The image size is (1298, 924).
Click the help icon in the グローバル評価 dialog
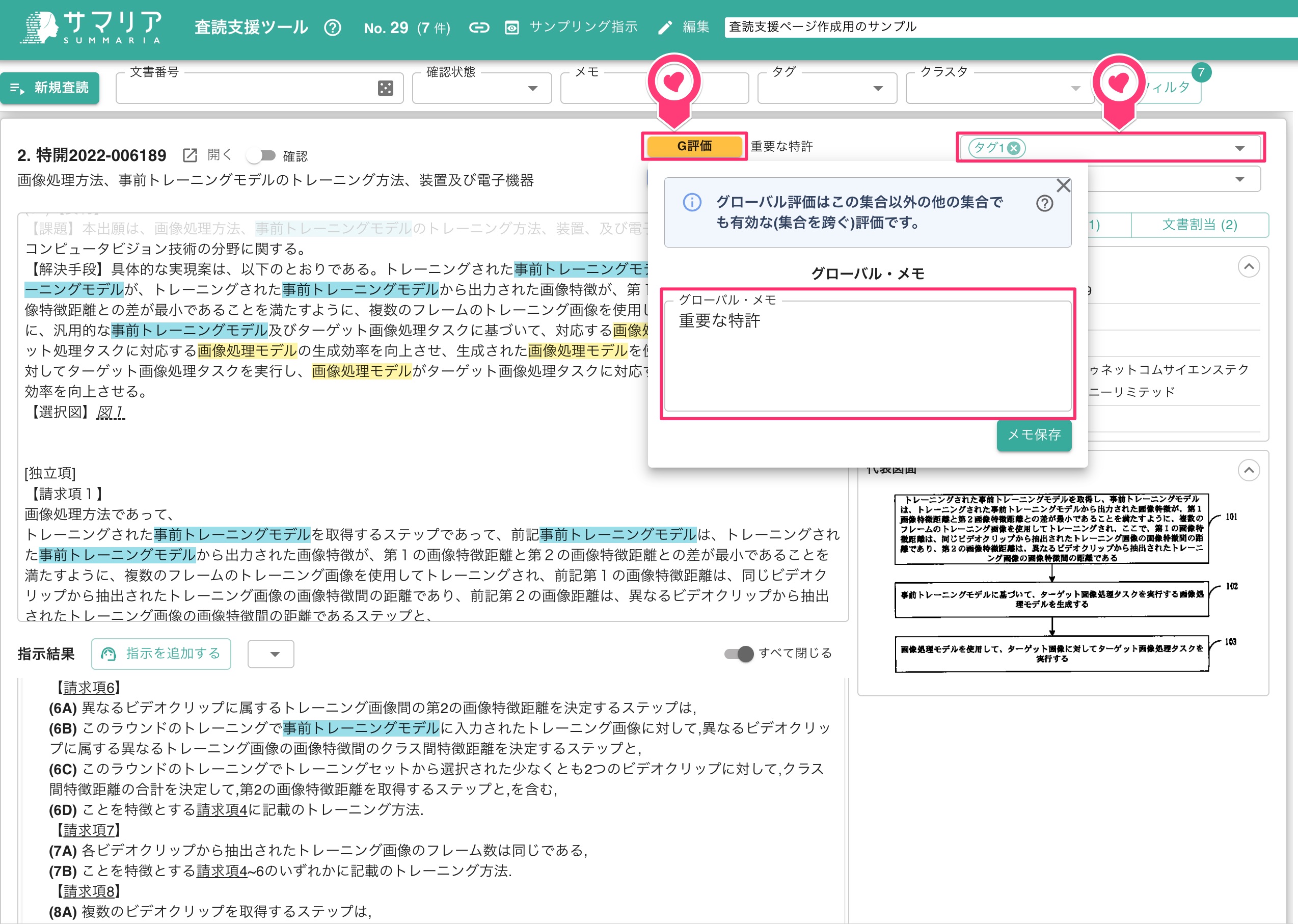point(1045,203)
